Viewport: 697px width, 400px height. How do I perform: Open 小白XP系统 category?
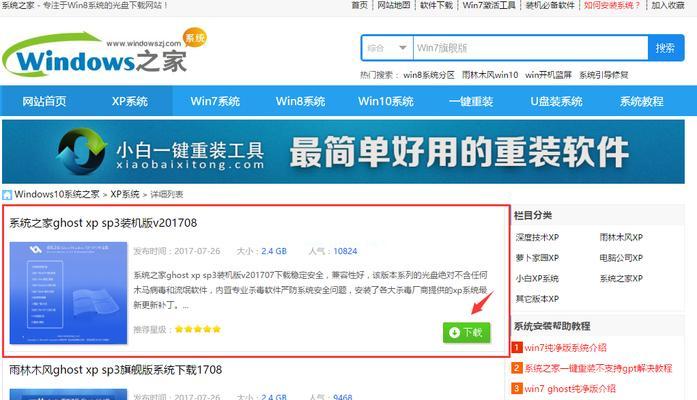(x=537, y=279)
